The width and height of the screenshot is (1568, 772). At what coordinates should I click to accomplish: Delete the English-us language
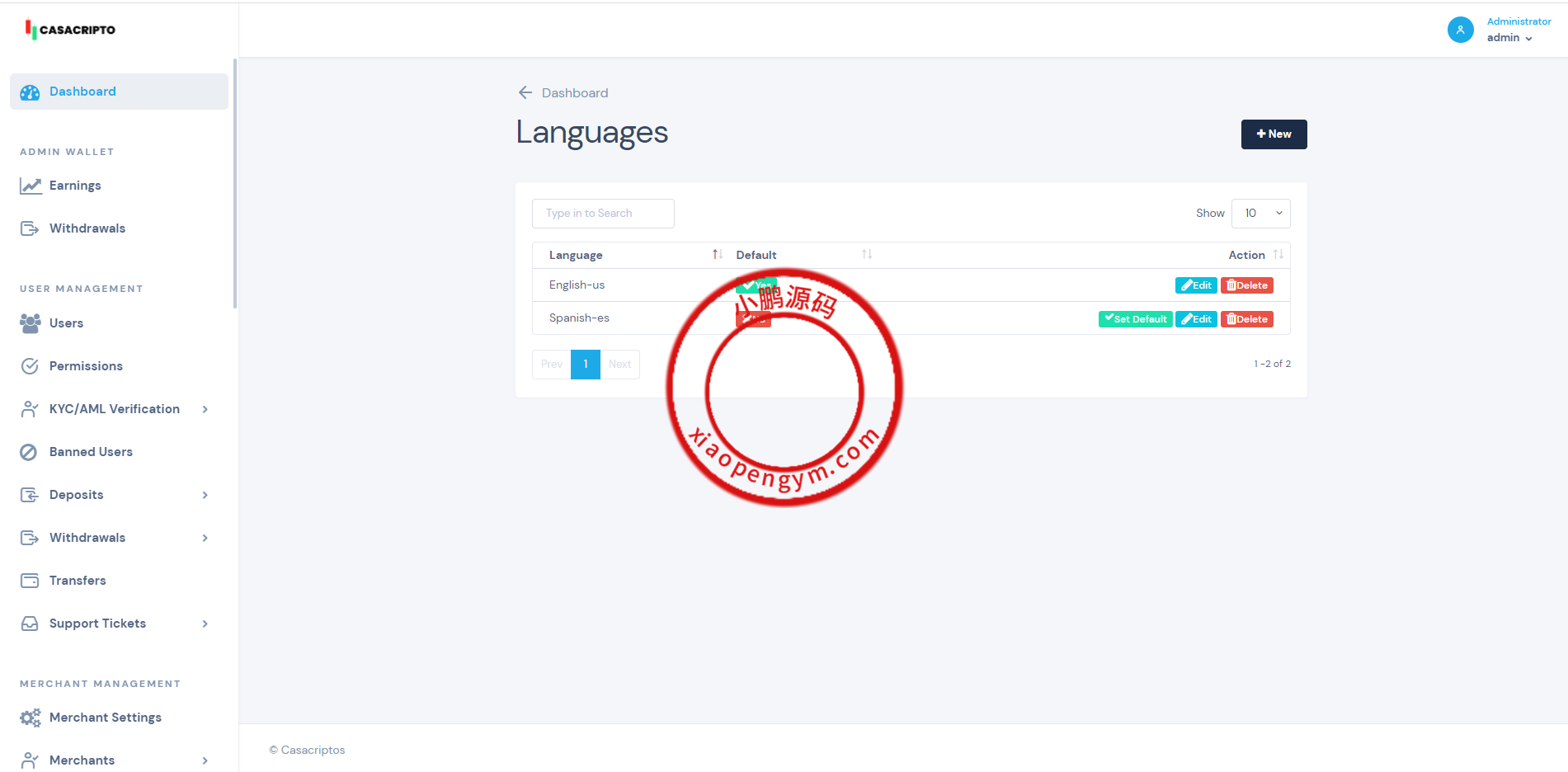click(x=1246, y=285)
